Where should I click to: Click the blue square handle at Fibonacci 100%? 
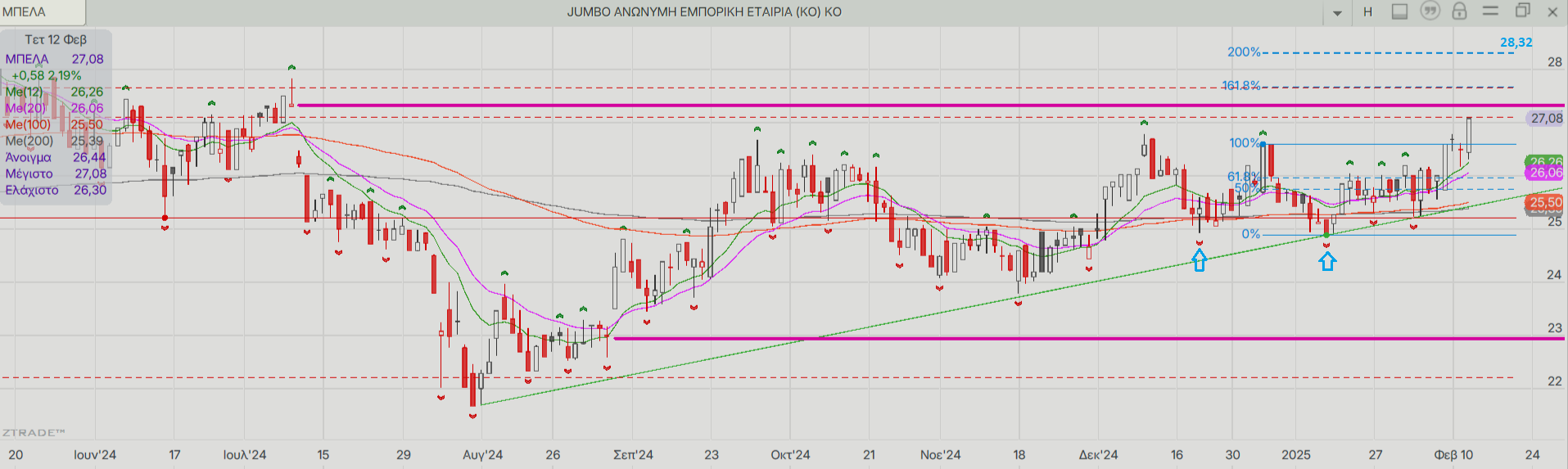[1263, 145]
